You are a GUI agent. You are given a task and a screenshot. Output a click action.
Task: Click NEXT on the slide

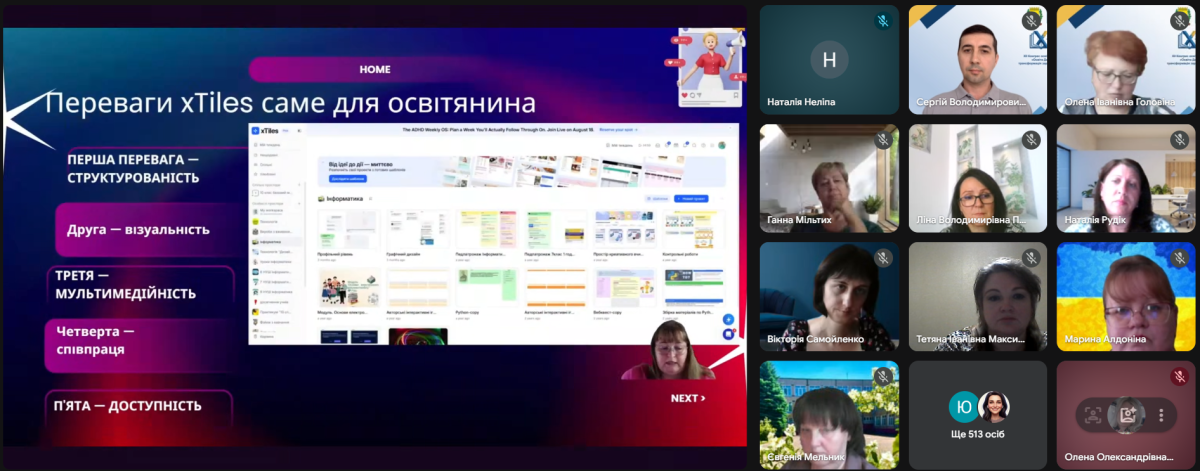(688, 398)
